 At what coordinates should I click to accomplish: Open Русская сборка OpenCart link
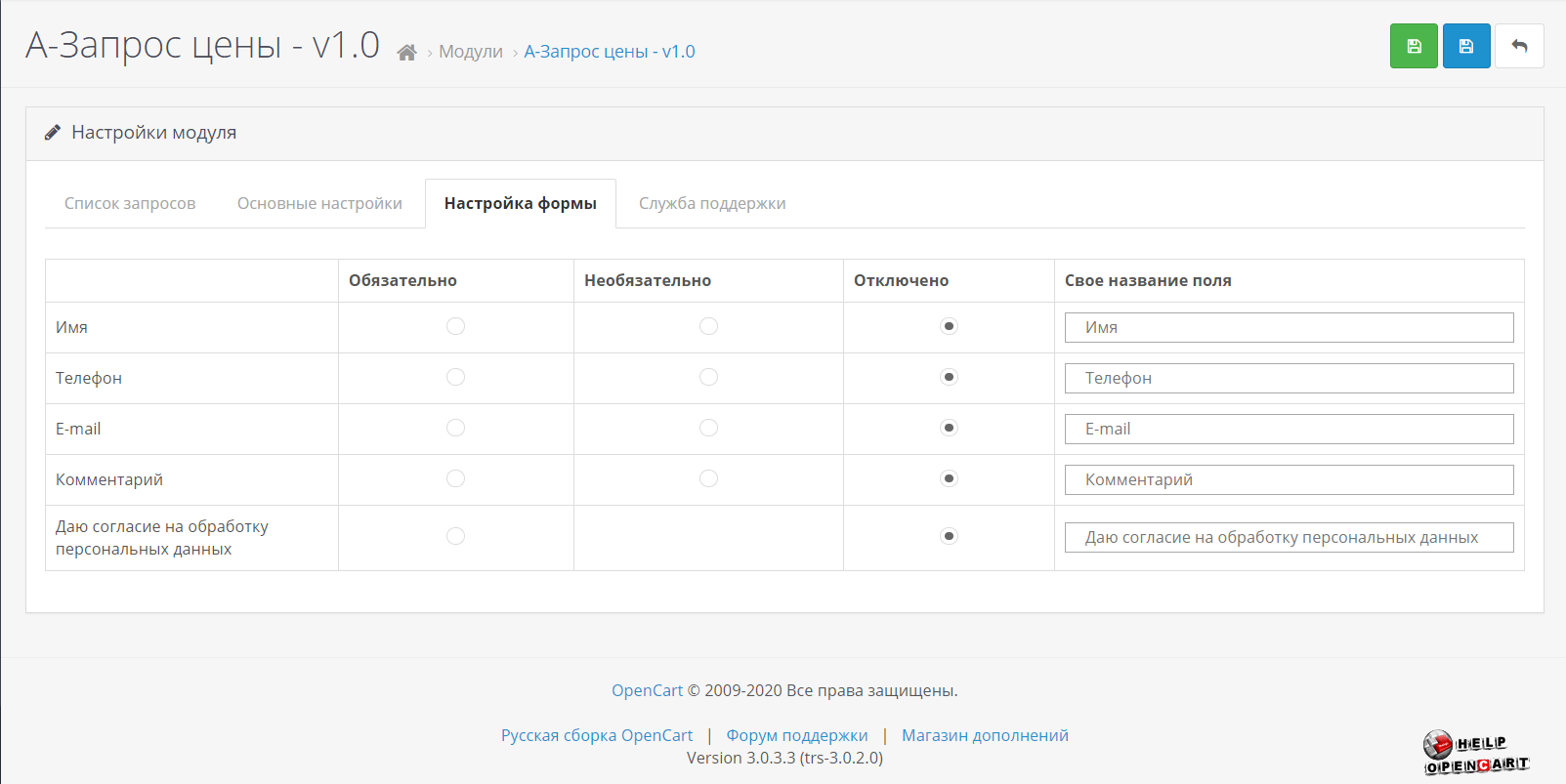(597, 735)
